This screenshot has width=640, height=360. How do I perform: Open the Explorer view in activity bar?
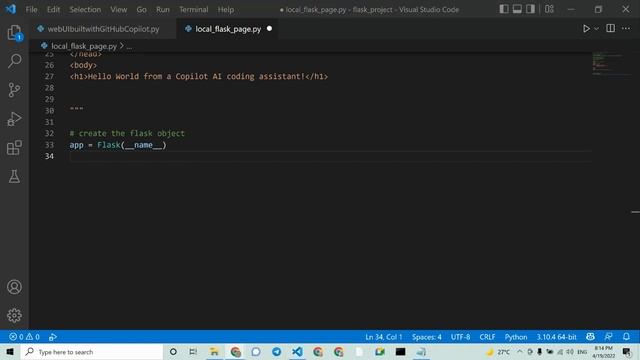pos(14,33)
